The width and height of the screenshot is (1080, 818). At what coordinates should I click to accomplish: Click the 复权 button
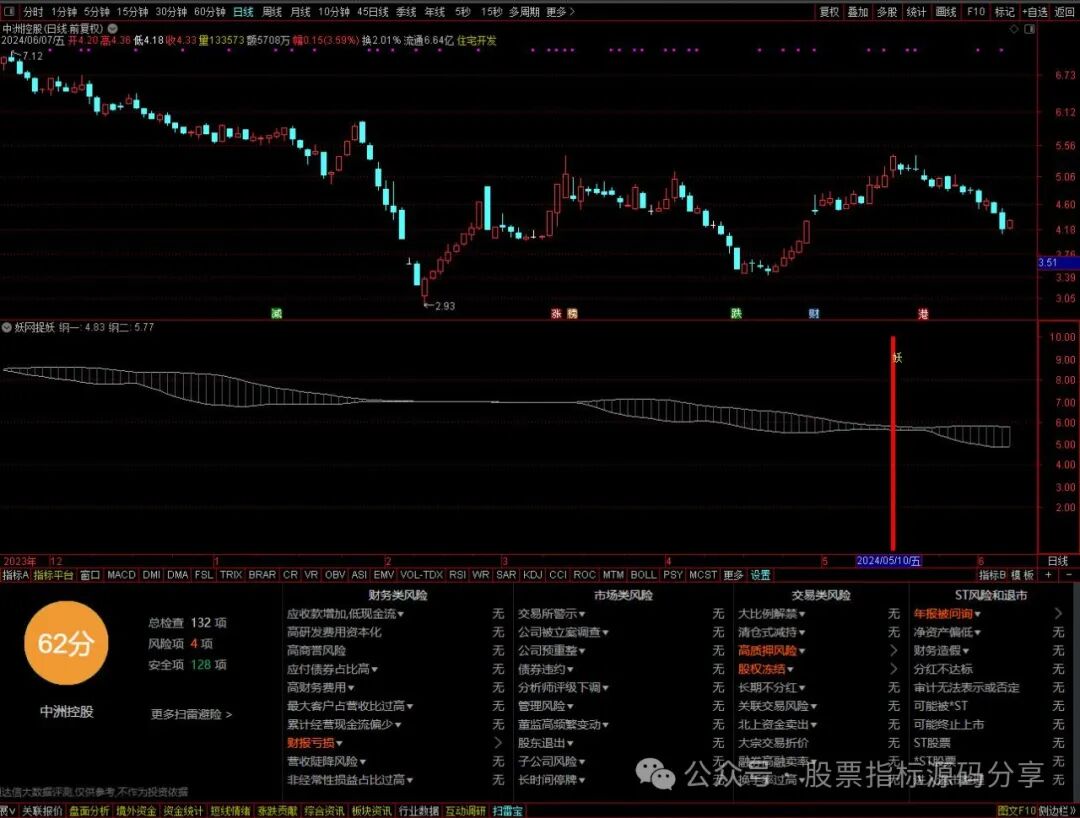tap(829, 12)
